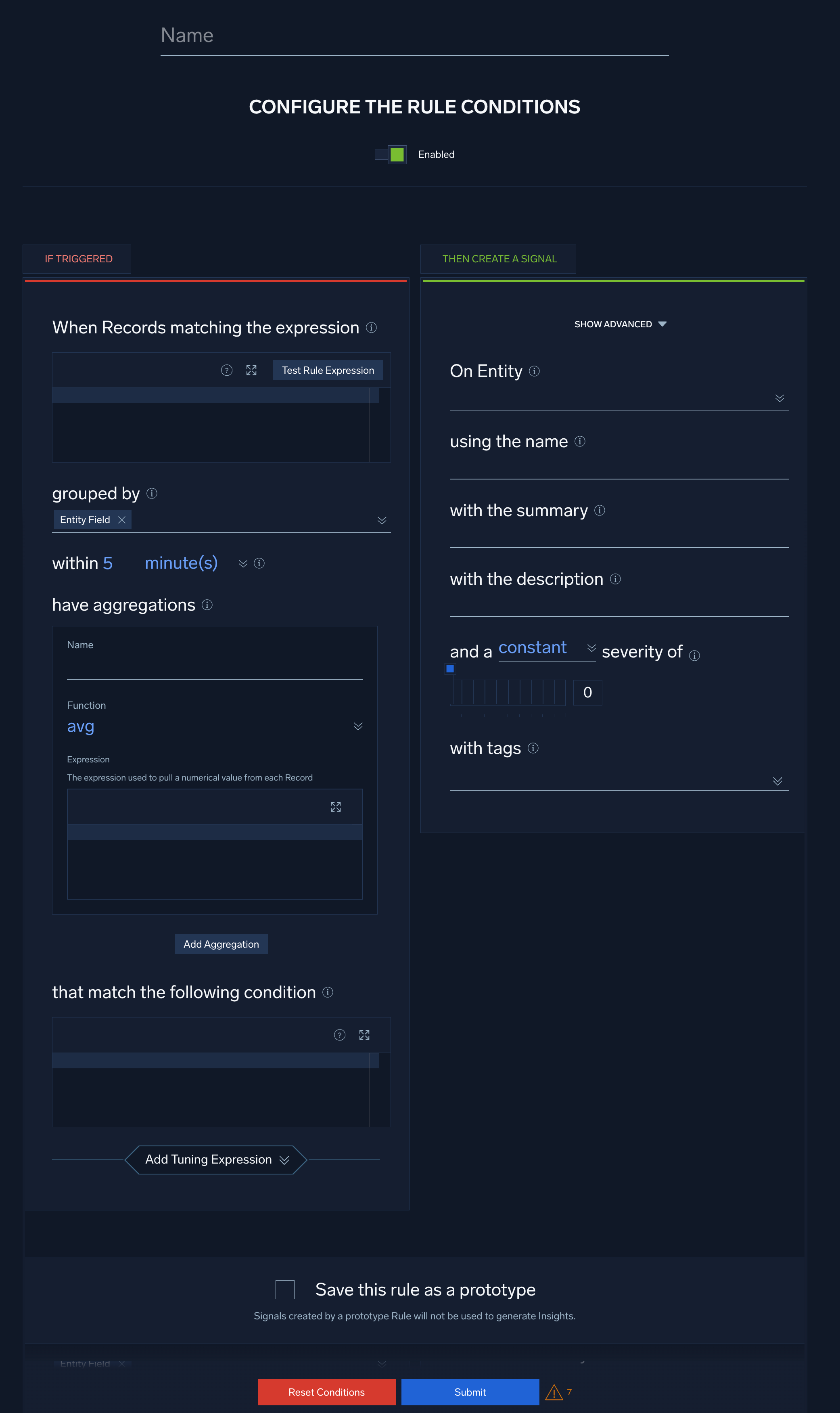Open help for the matching condition editor
The image size is (840, 1413).
pos(339,1034)
